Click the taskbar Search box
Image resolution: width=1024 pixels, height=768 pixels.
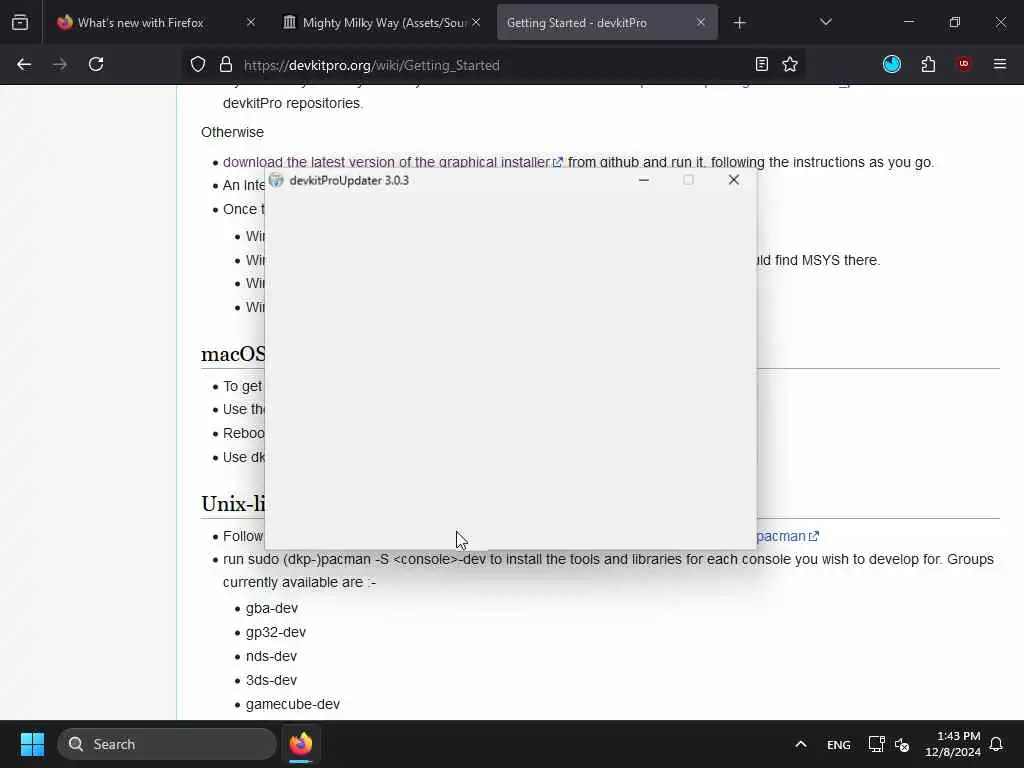pyautogui.click(x=167, y=744)
